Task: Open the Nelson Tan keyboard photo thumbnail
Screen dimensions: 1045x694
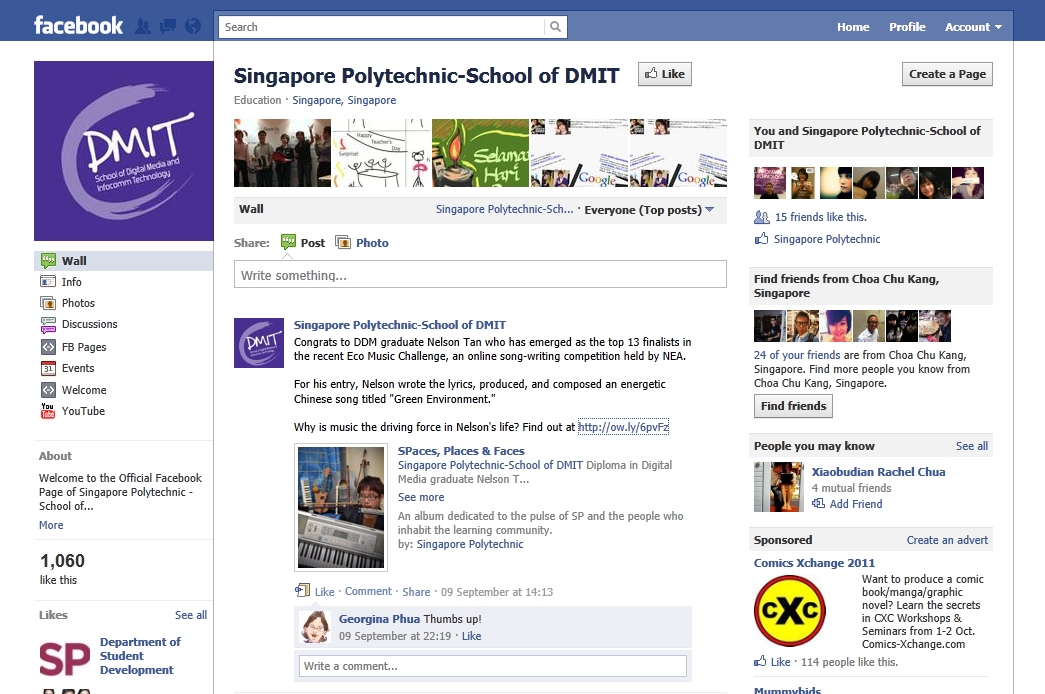Action: point(341,507)
